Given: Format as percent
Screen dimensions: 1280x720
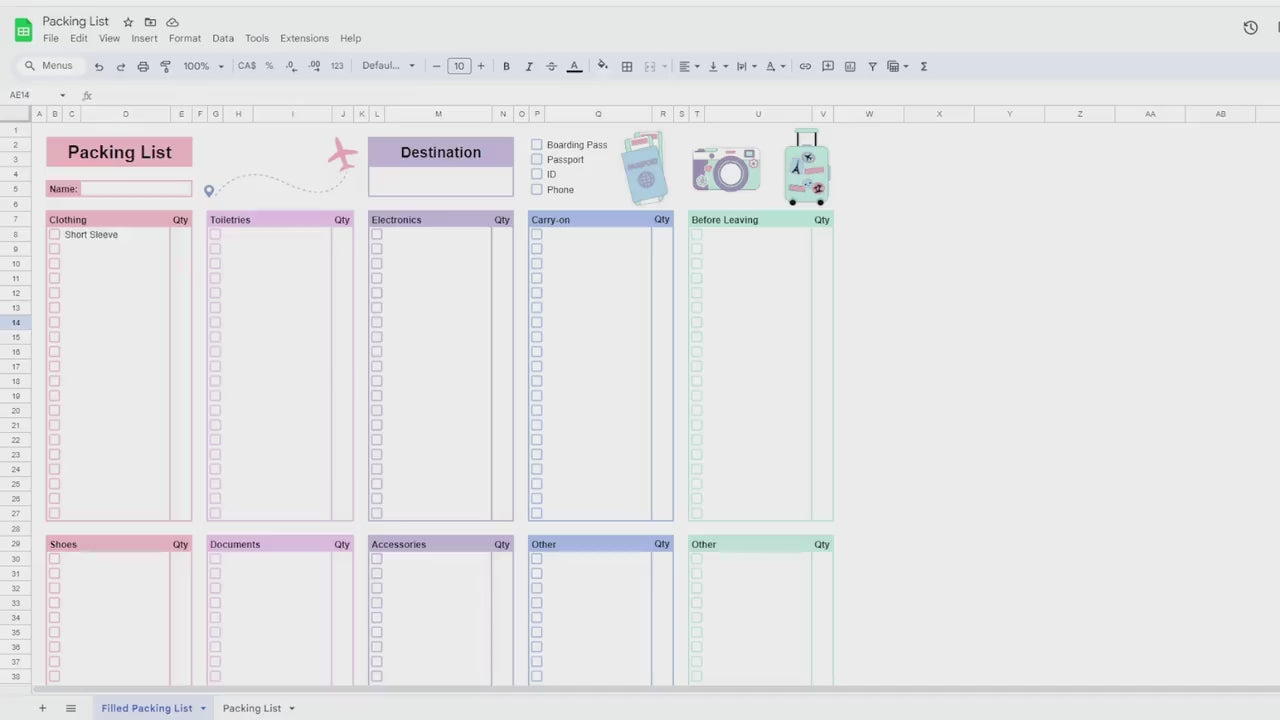Looking at the screenshot, I should (269, 66).
